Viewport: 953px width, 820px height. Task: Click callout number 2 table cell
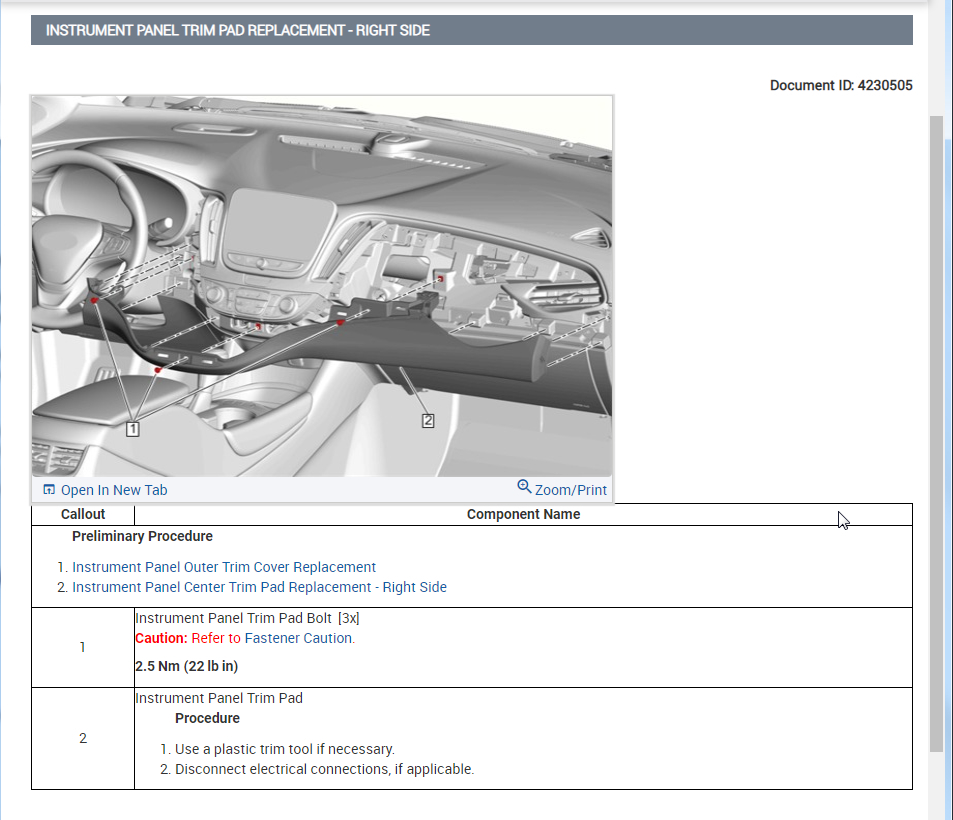83,739
